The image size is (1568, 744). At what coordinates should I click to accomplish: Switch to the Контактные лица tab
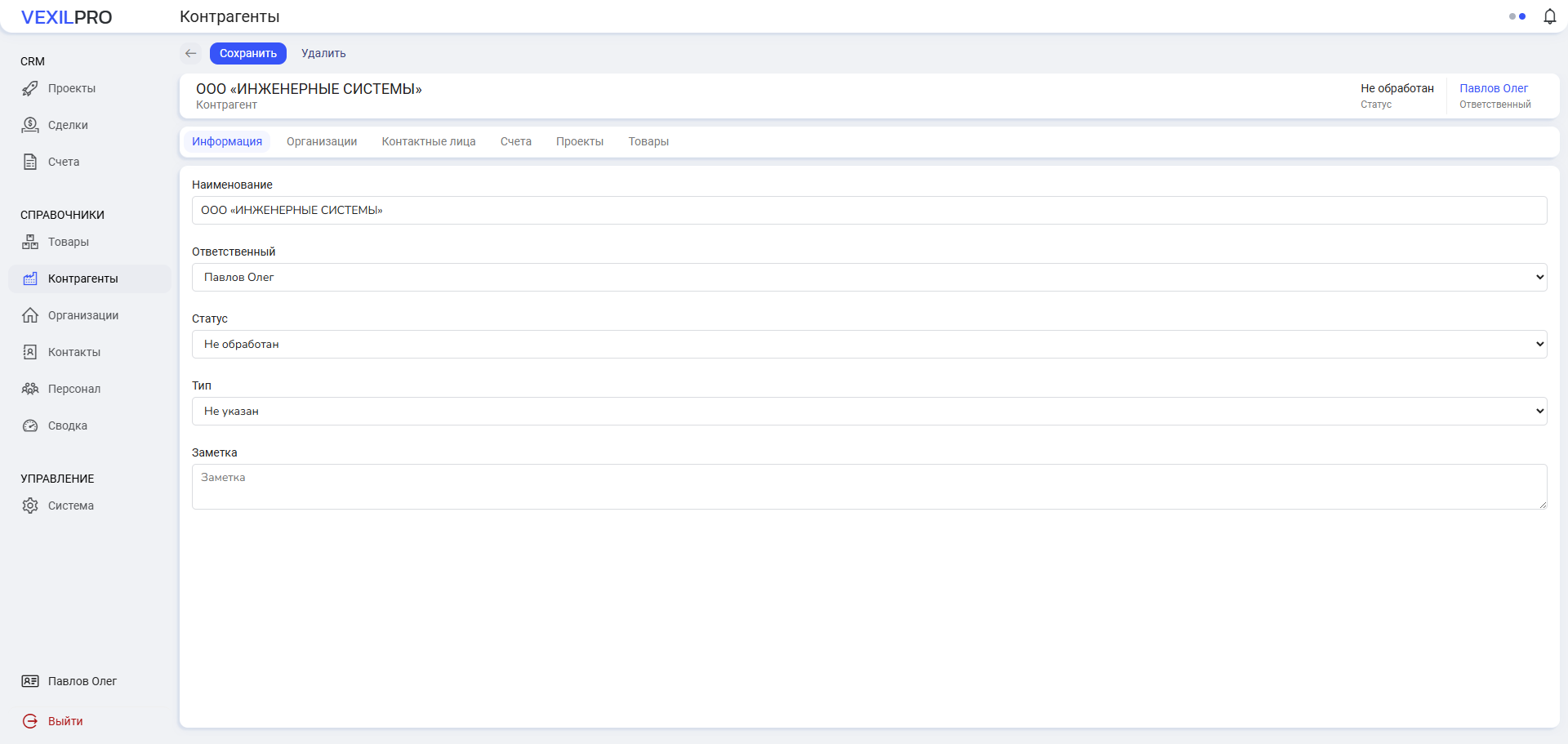(x=428, y=141)
